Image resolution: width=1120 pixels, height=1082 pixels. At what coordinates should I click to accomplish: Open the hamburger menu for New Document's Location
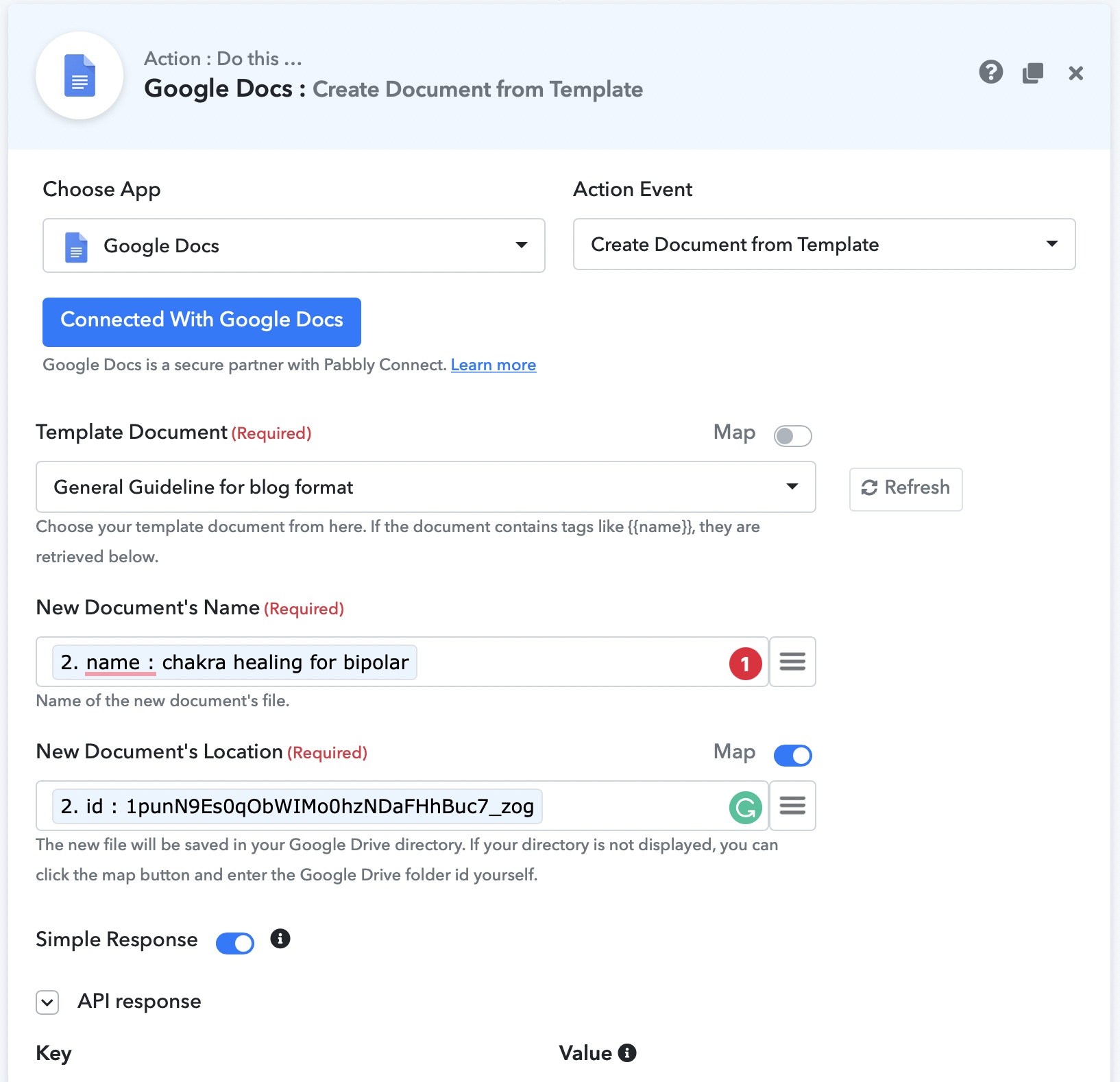(792, 806)
